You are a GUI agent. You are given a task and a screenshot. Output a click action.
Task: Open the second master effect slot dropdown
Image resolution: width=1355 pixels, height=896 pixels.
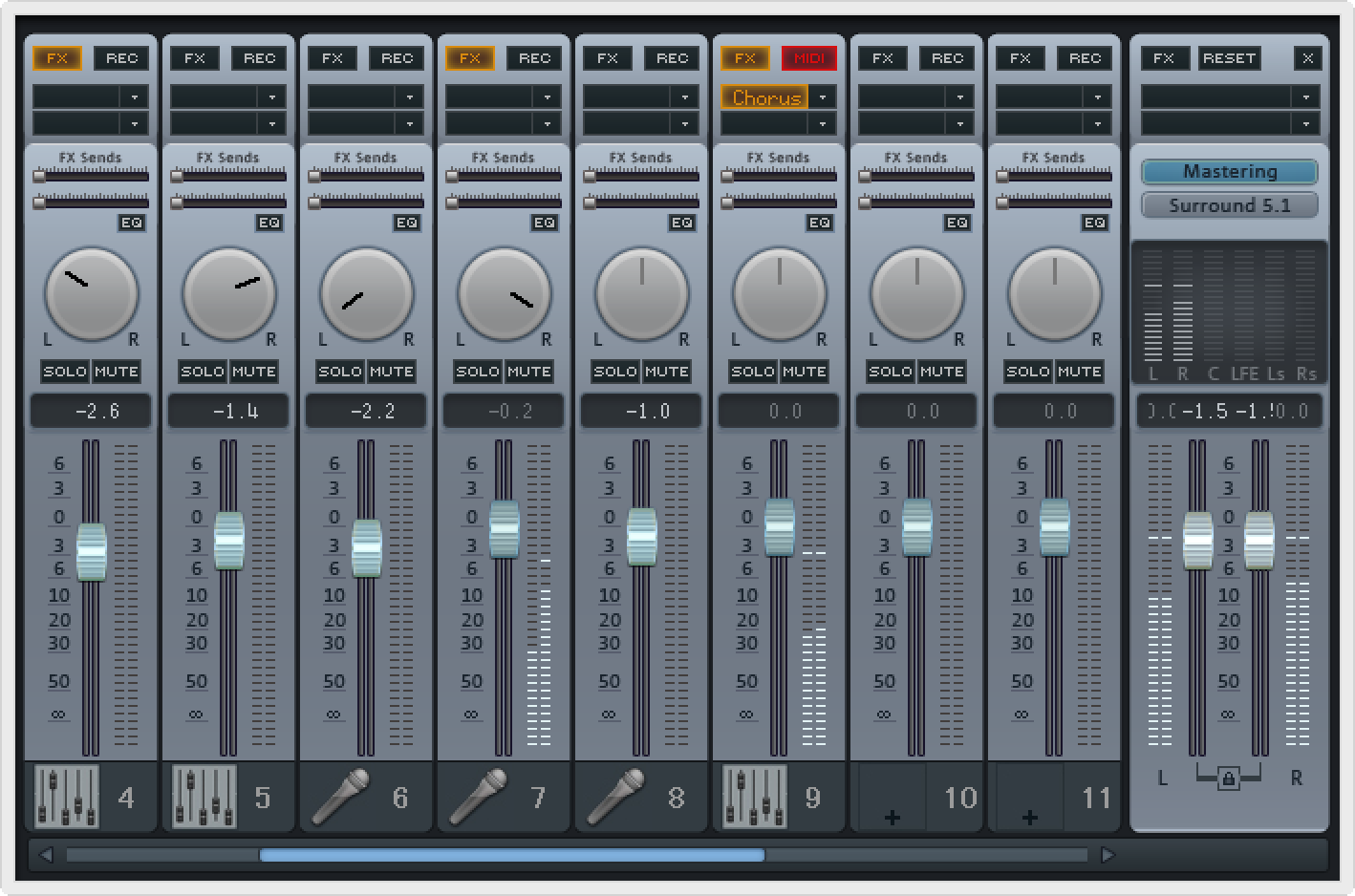point(1306,123)
